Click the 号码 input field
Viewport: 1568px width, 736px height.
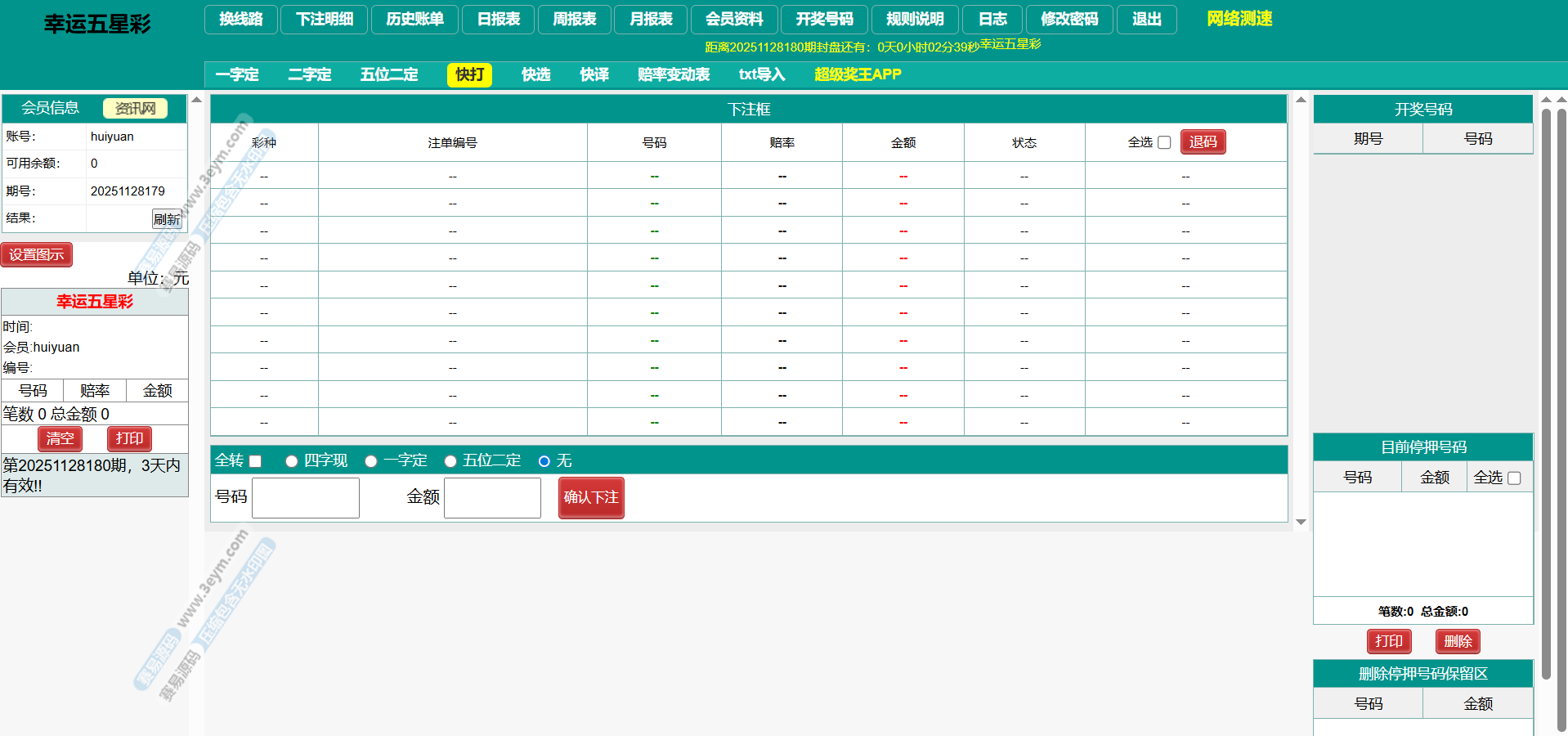click(x=306, y=498)
